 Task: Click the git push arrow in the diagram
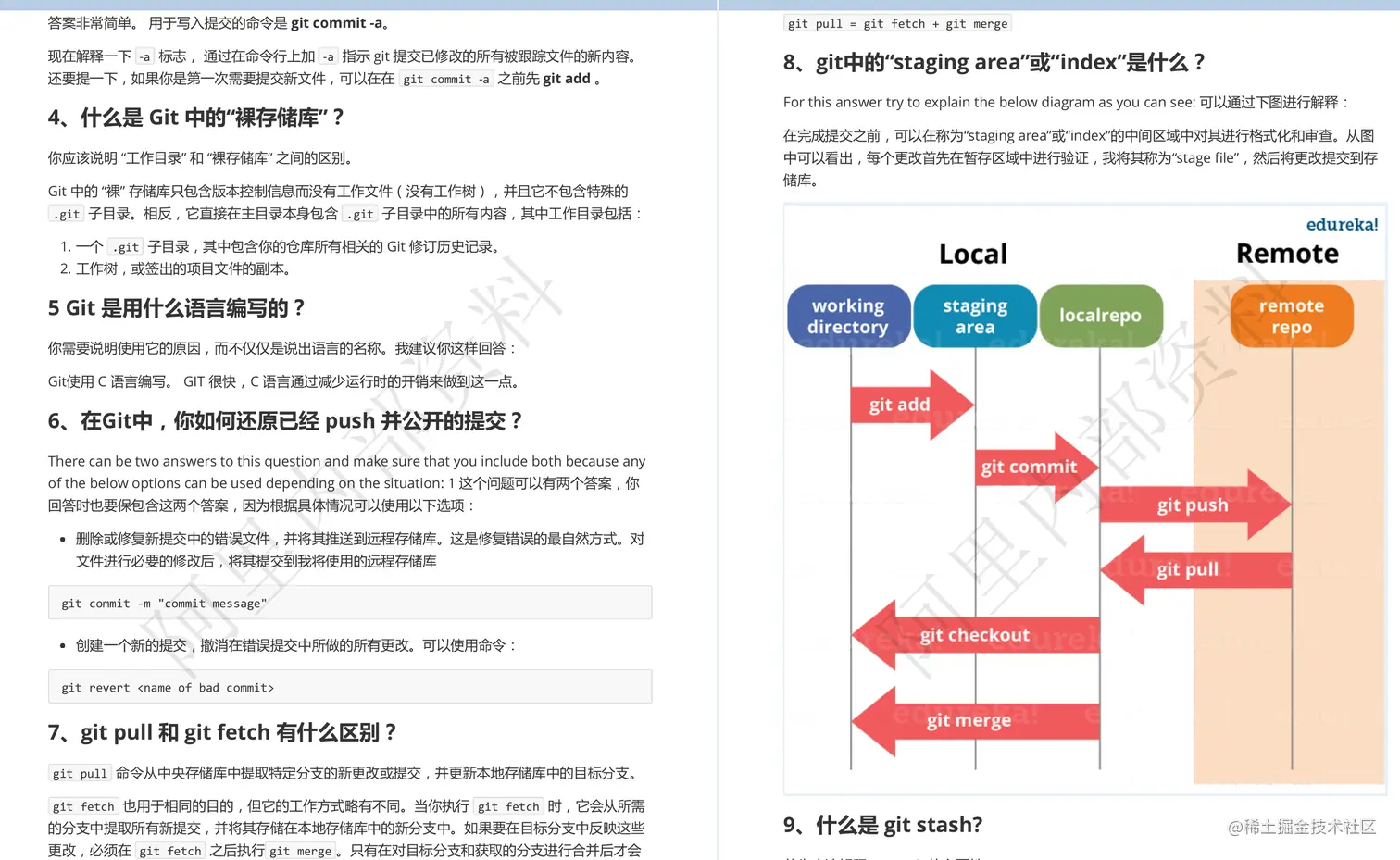click(1194, 505)
